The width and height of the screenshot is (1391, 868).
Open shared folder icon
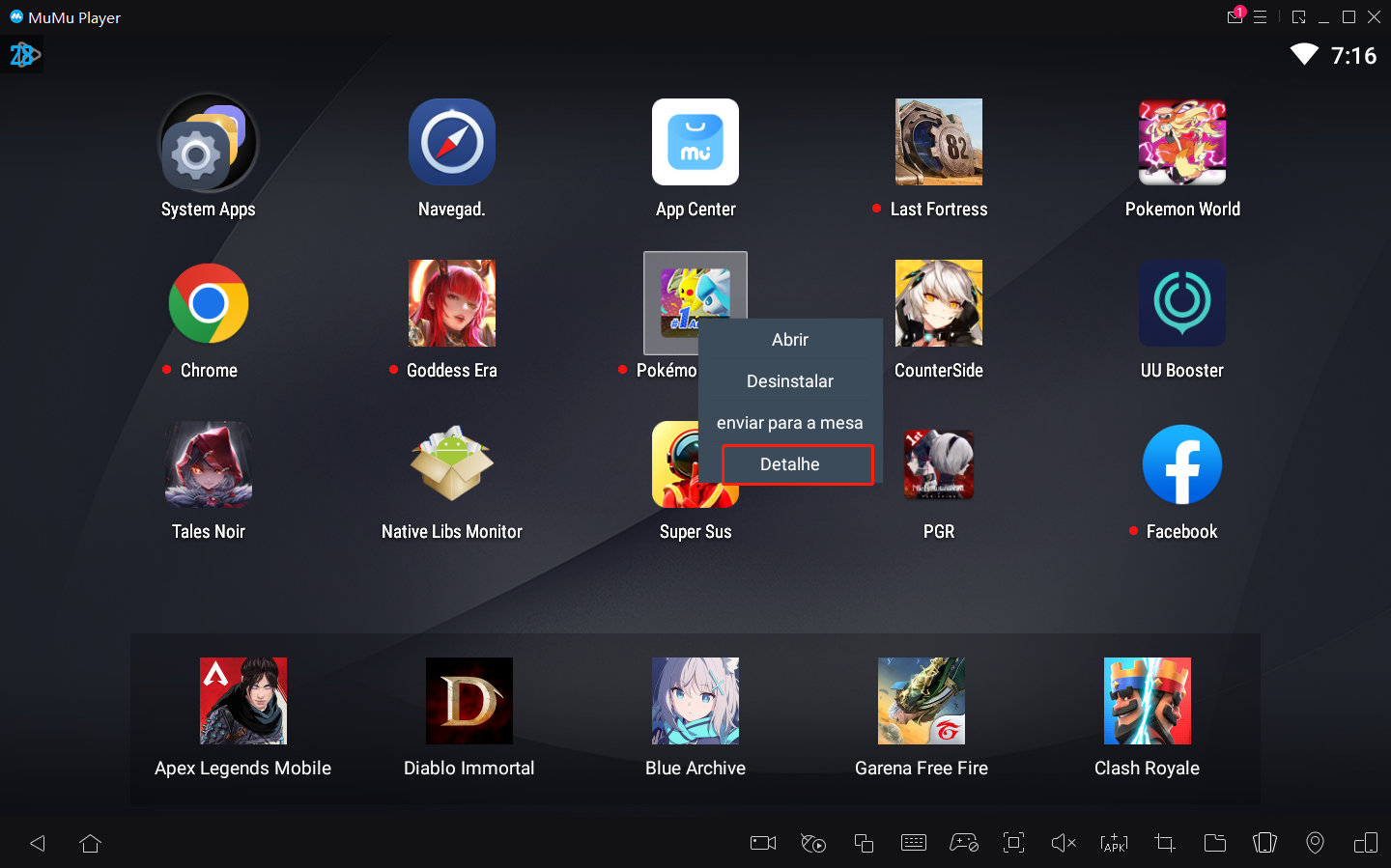coord(1215,843)
